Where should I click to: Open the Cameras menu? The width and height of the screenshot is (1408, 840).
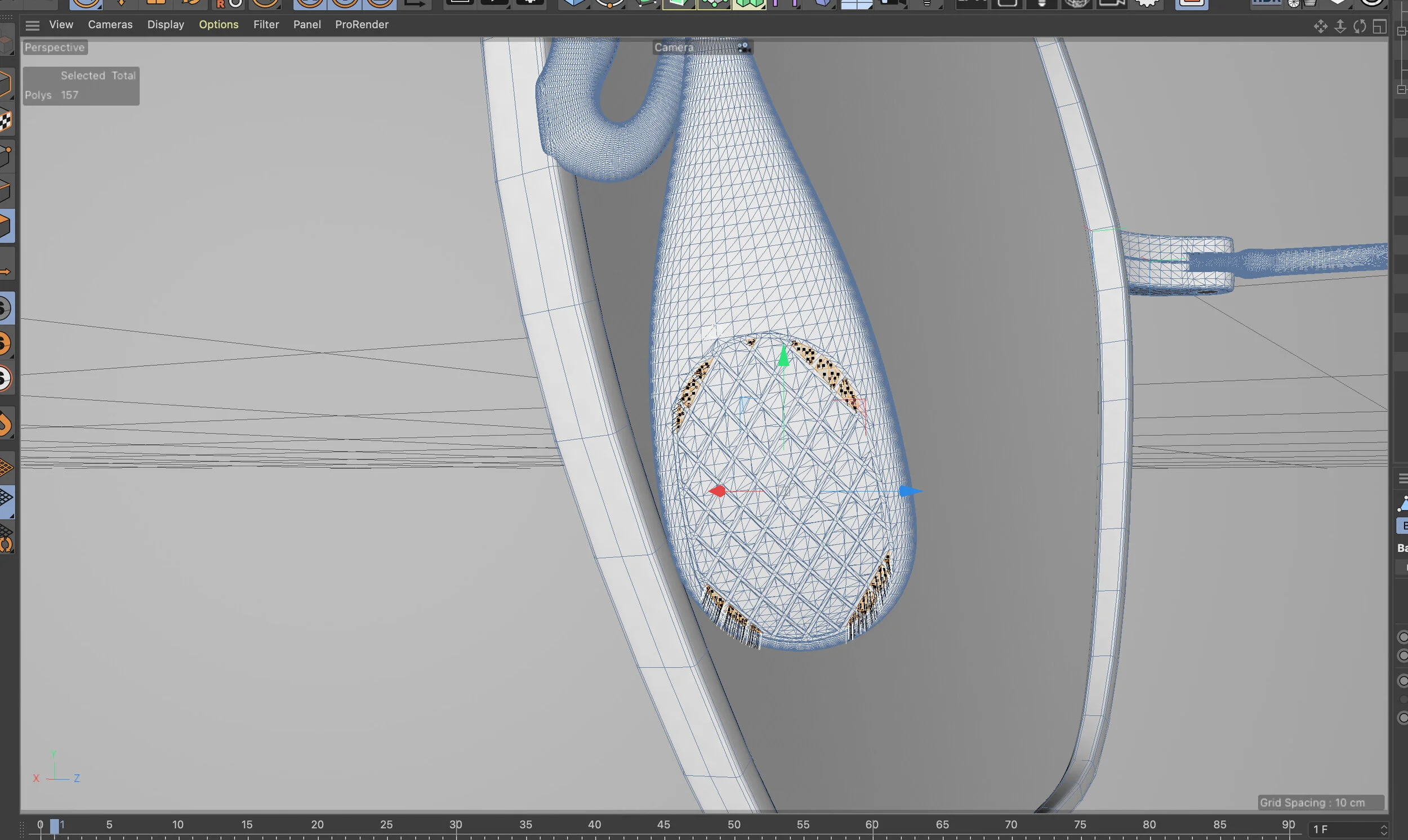[110, 24]
